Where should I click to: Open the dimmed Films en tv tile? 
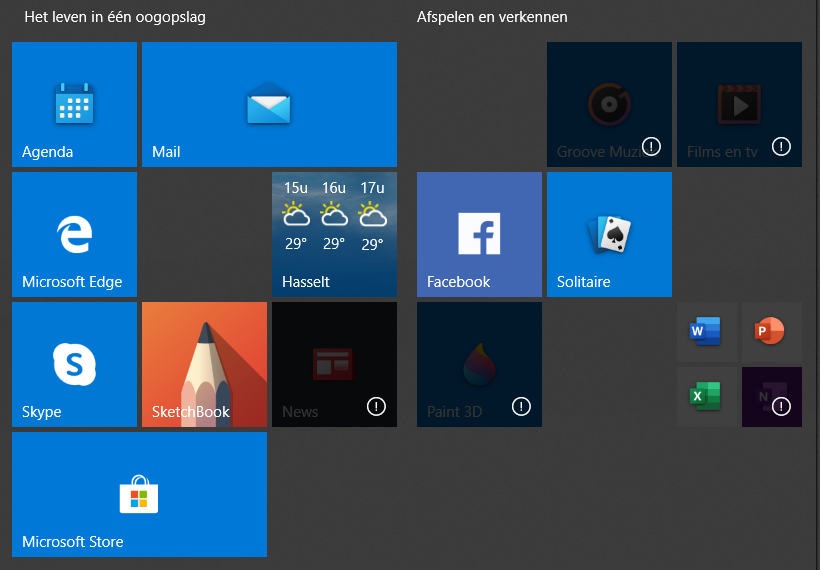point(739,104)
